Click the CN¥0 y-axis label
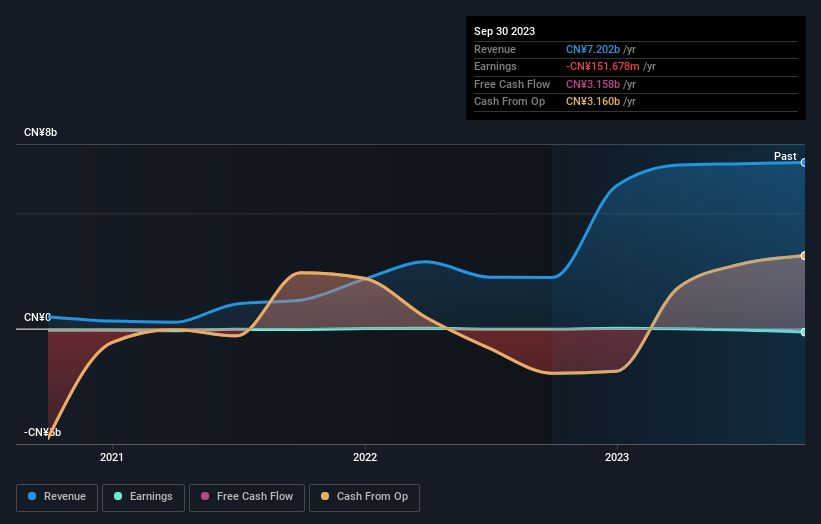The width and height of the screenshot is (821, 524). (37, 317)
